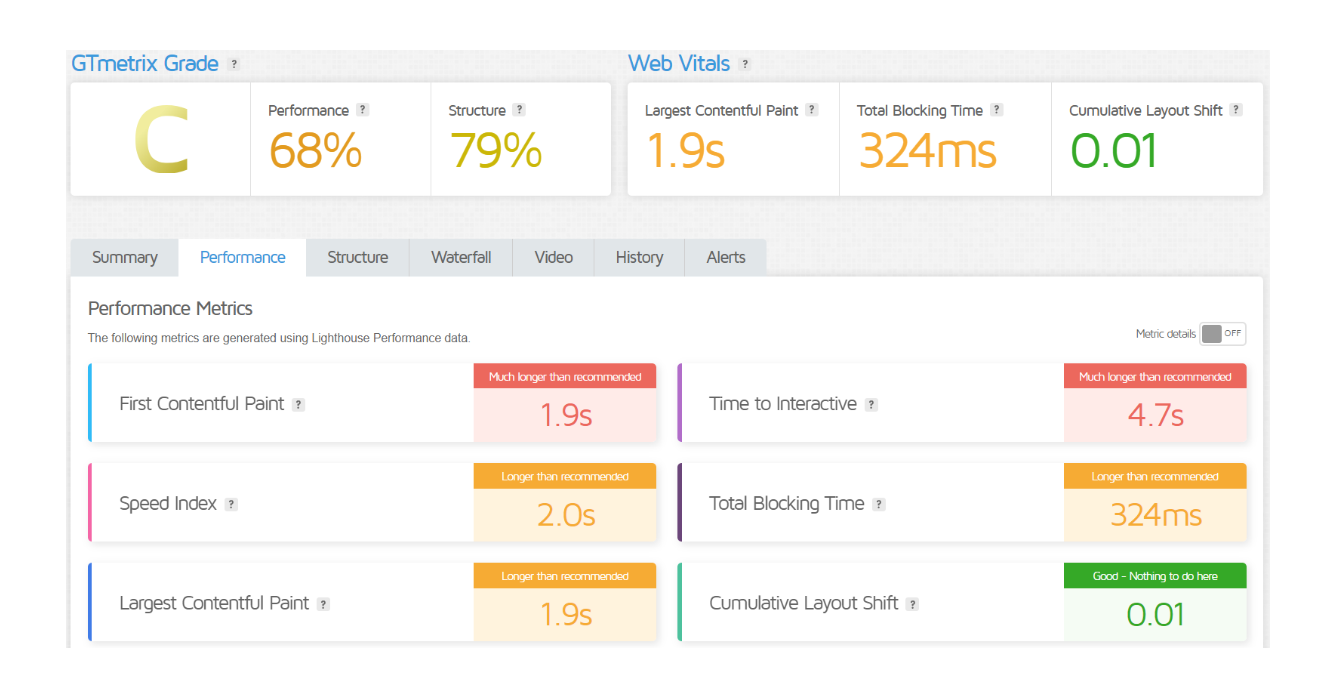Open help icon for Time to Interactive
The height and width of the screenshot is (700, 1334).
coord(871,405)
